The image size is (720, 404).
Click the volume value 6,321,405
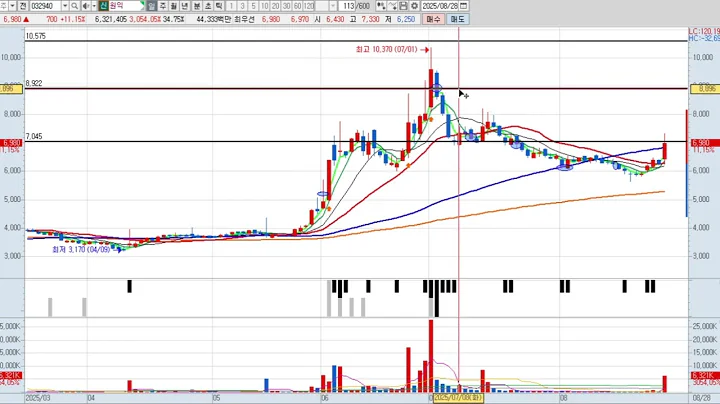(x=111, y=19)
